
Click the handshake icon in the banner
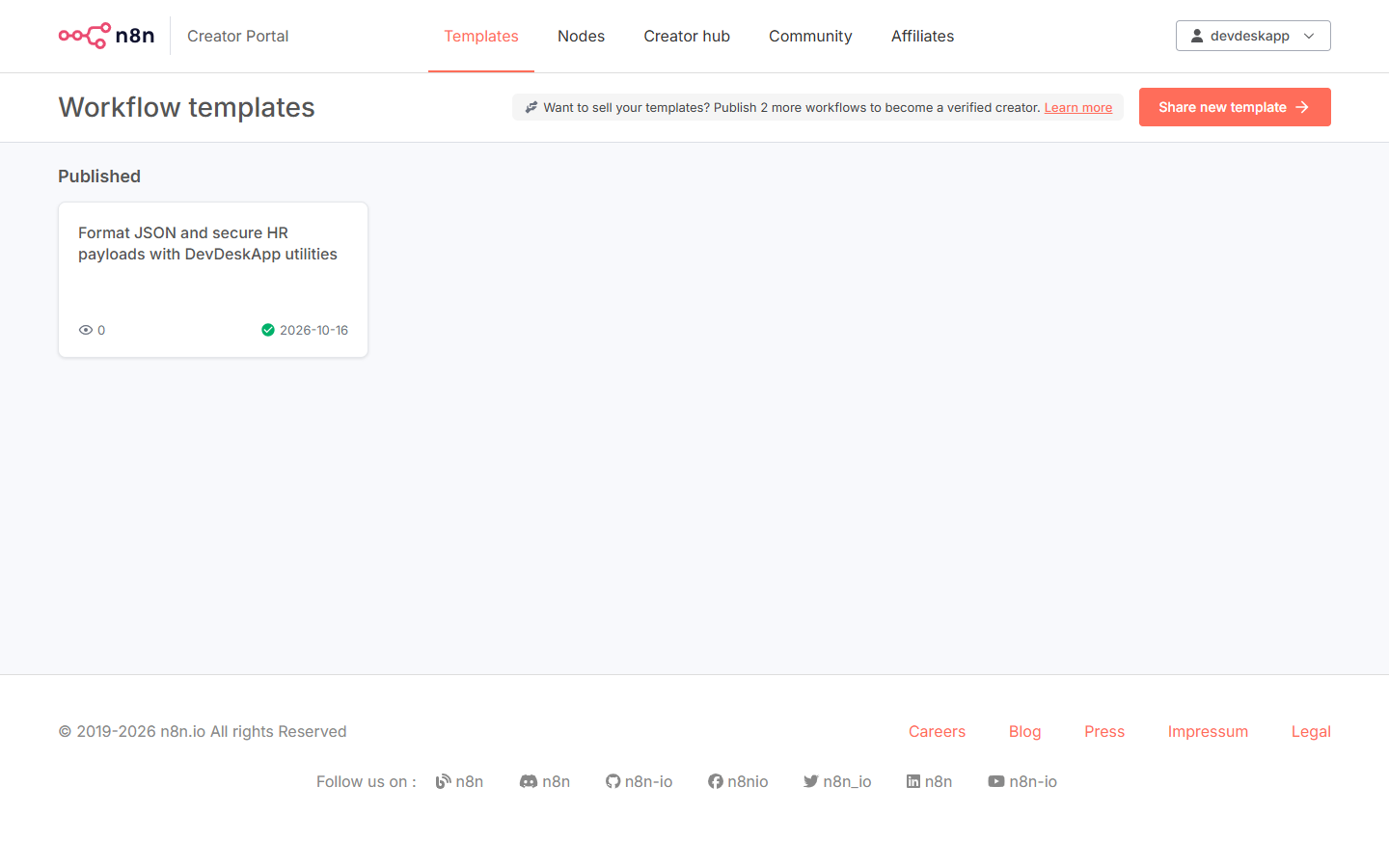531,107
